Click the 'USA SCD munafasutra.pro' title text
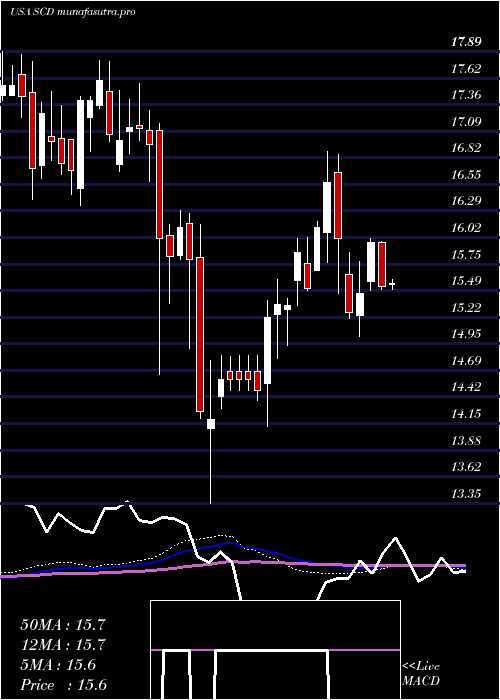 point(73,12)
